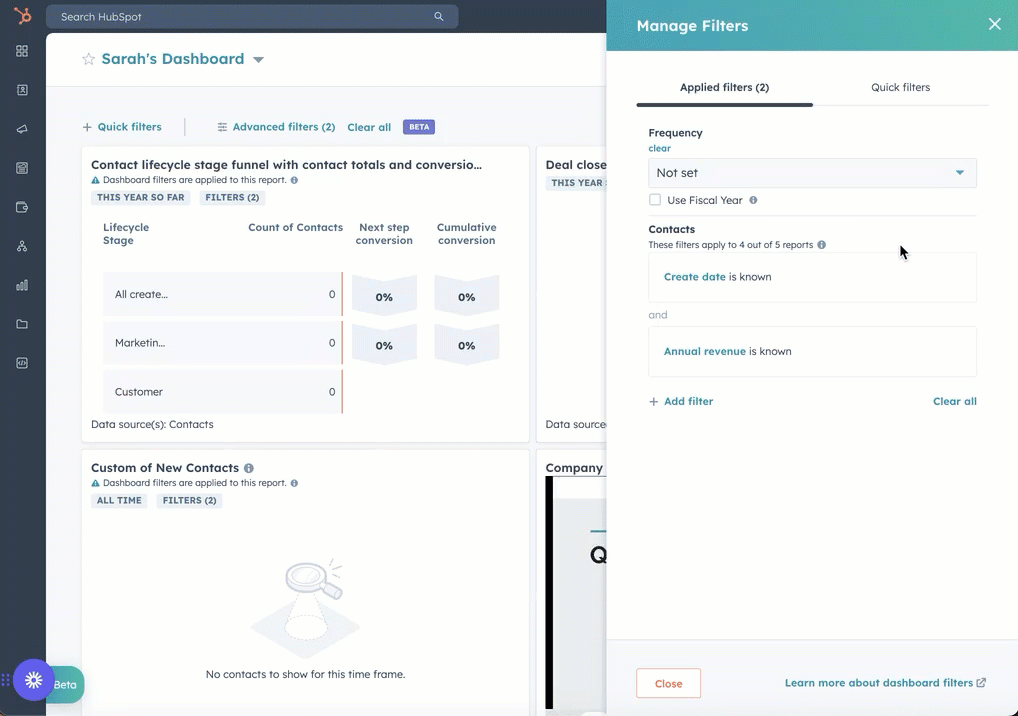Star Sarah's Dashboard as a favorite
This screenshot has width=1018, height=716.
coord(90,59)
